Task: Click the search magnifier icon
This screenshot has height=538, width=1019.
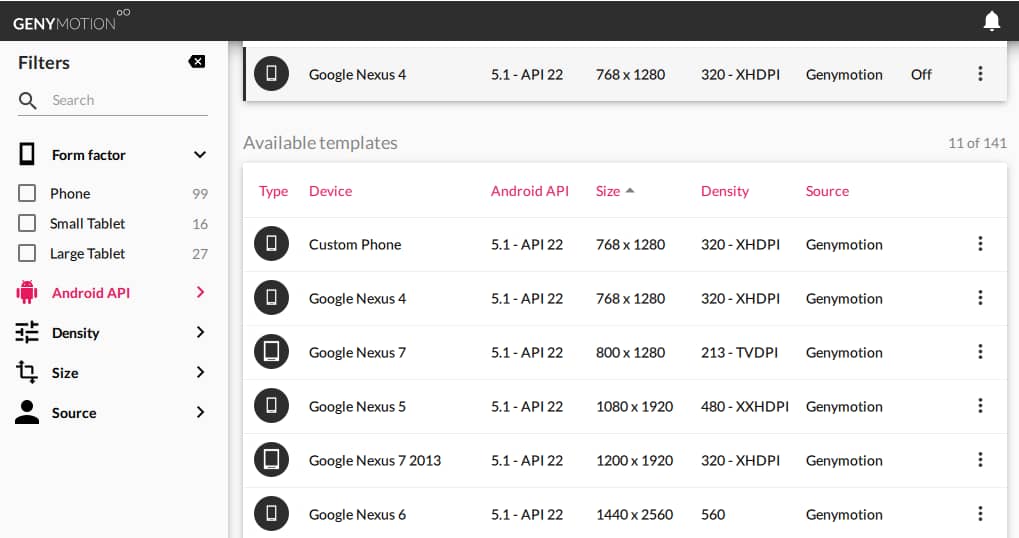Action: tap(27, 100)
